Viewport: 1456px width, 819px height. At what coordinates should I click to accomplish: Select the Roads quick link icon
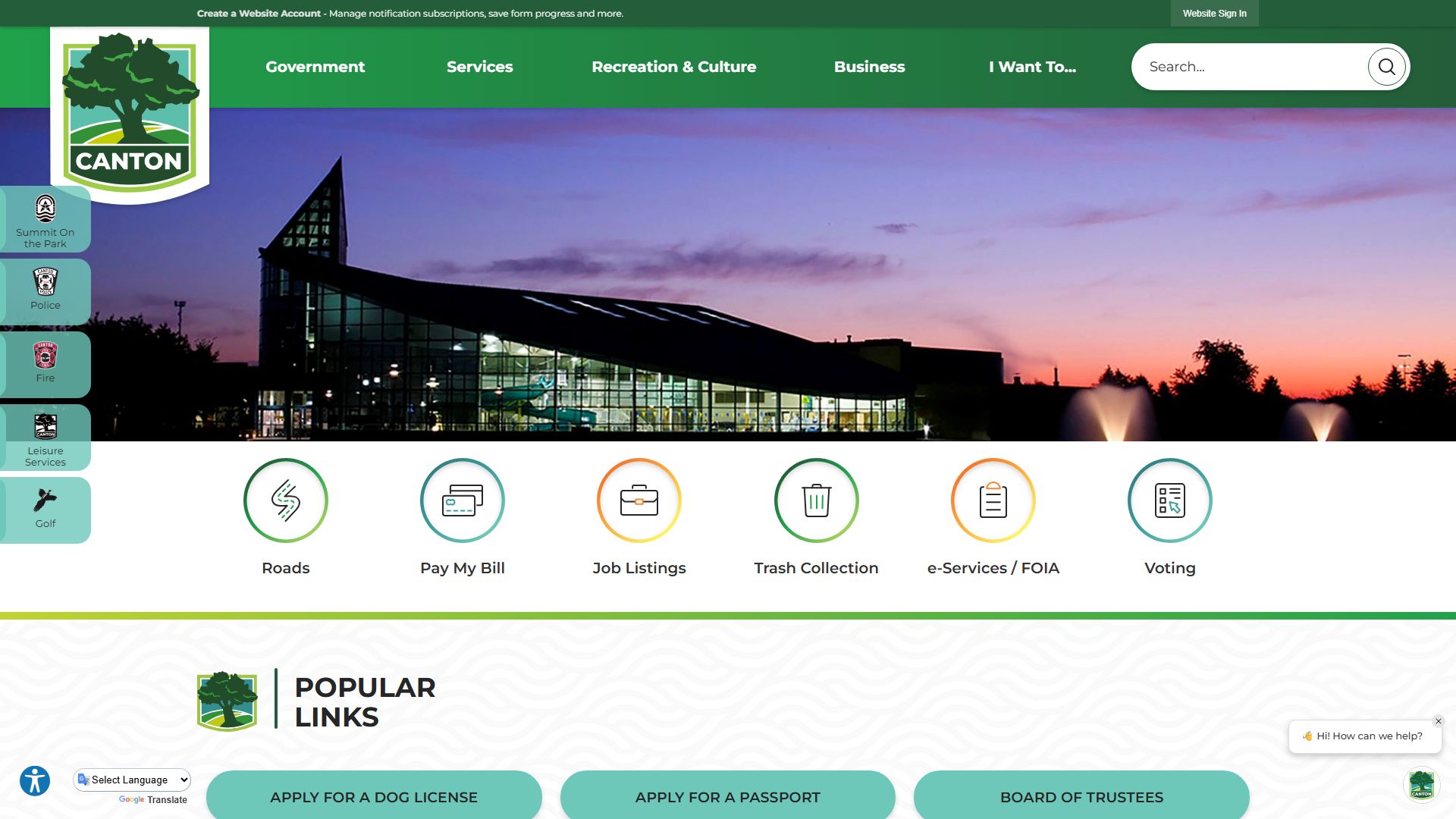[285, 500]
